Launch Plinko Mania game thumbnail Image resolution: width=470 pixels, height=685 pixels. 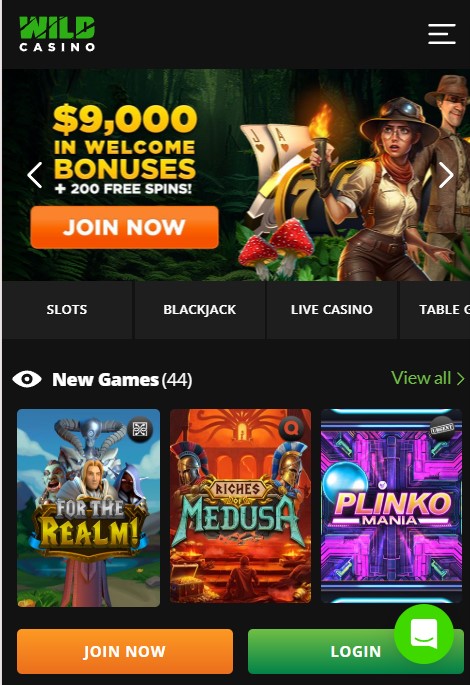coord(391,506)
